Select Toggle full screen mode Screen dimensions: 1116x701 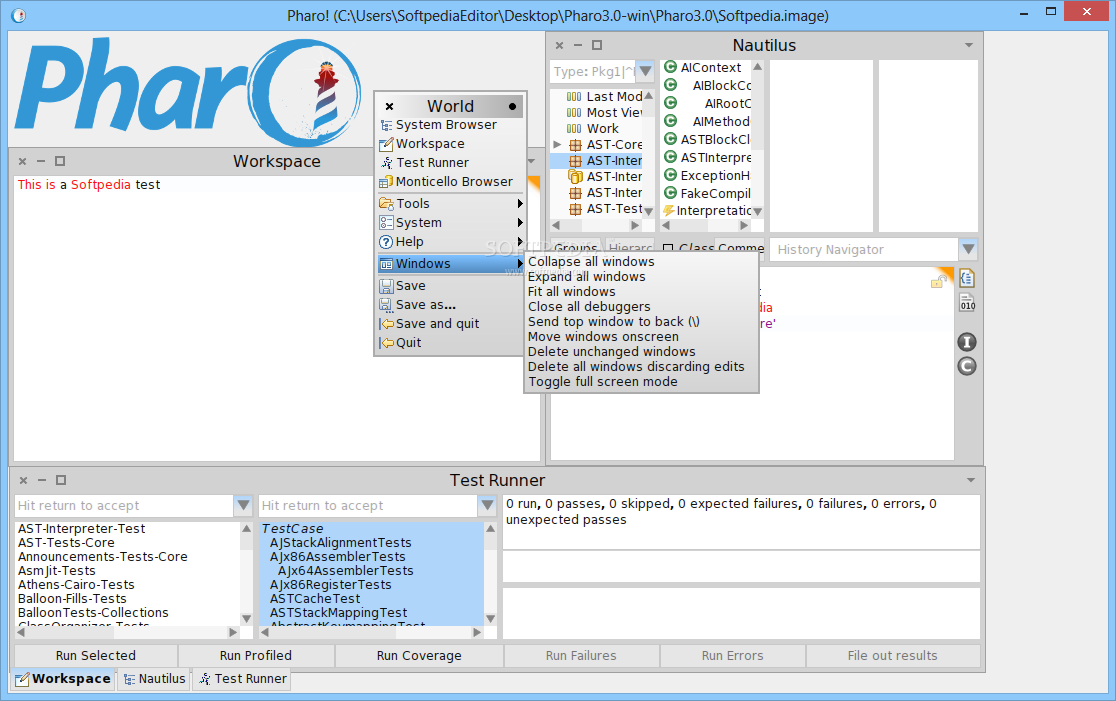coord(603,381)
